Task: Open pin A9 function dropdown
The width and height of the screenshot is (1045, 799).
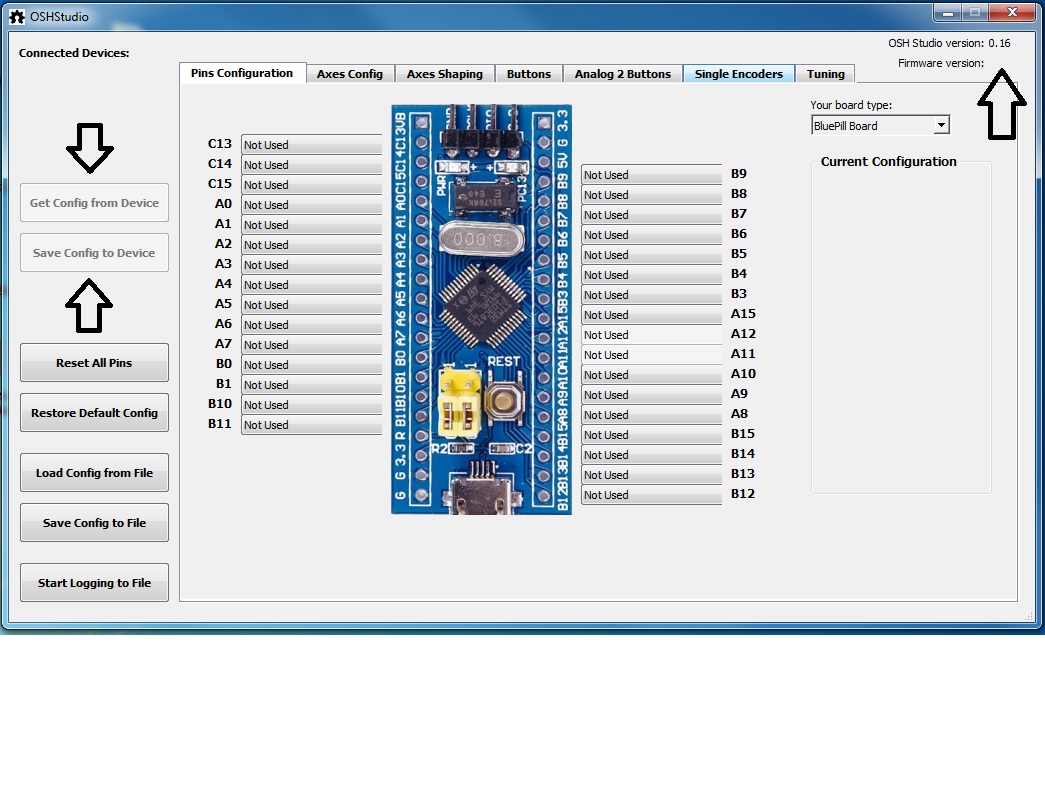Action: (x=652, y=395)
